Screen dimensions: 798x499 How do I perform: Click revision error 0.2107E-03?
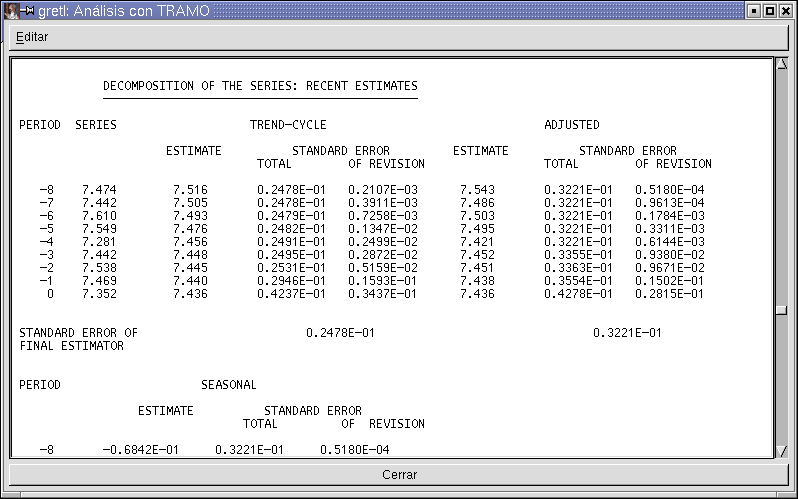[383, 190]
